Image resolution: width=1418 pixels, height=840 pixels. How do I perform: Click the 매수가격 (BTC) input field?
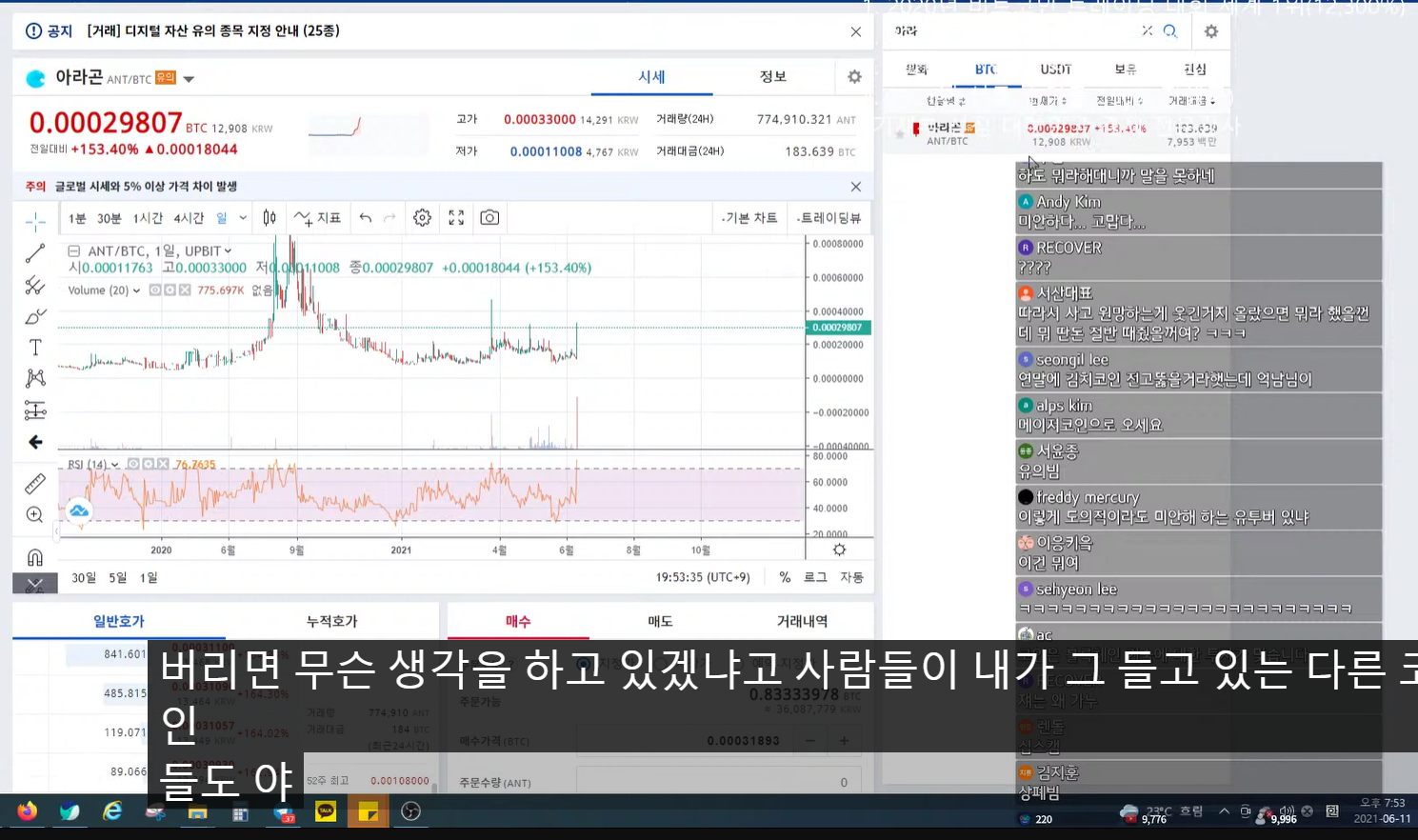click(x=686, y=741)
